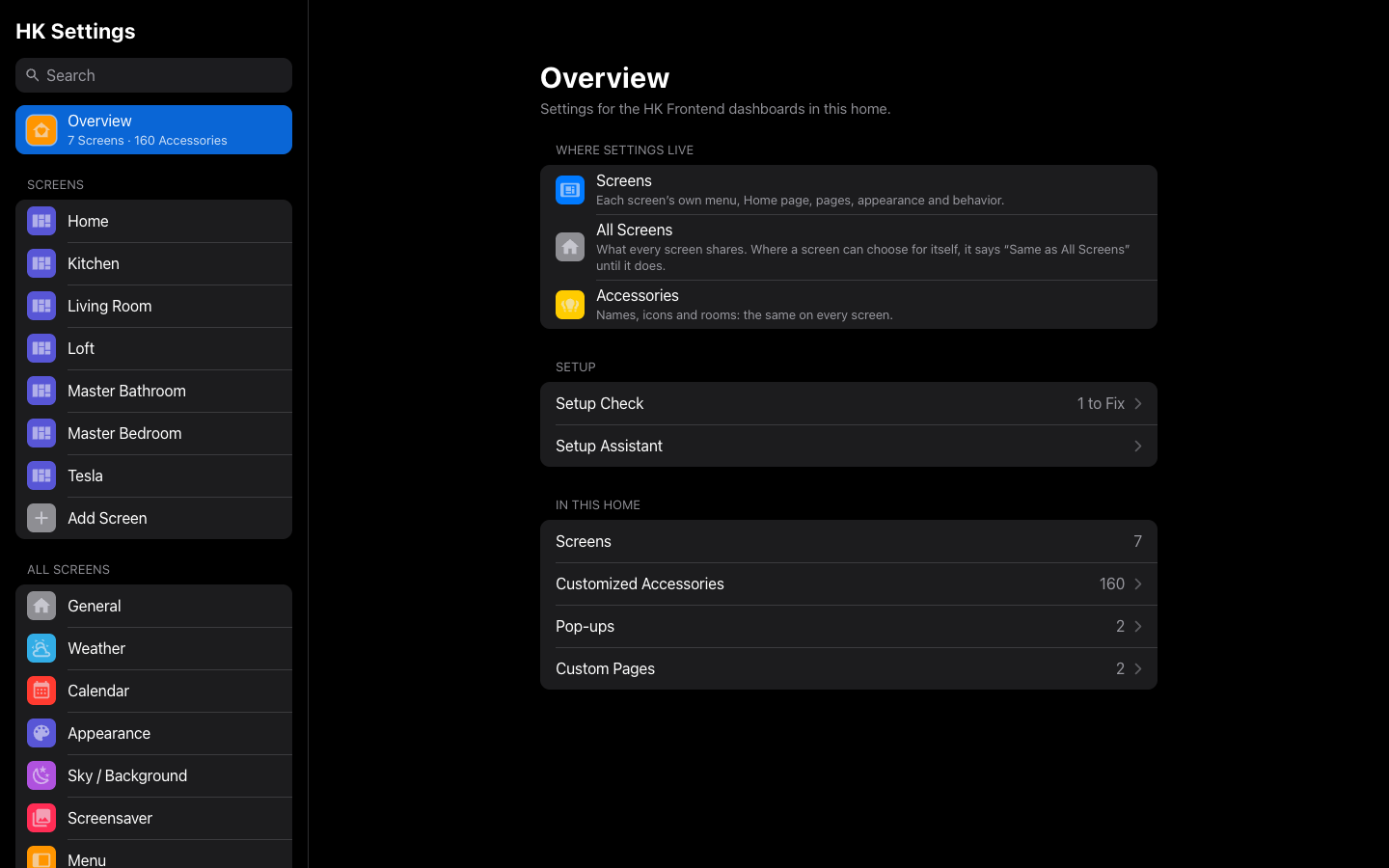Screen dimensions: 1389x868
Task: Select the Master Bedroom row label
Action: [x=124, y=433]
